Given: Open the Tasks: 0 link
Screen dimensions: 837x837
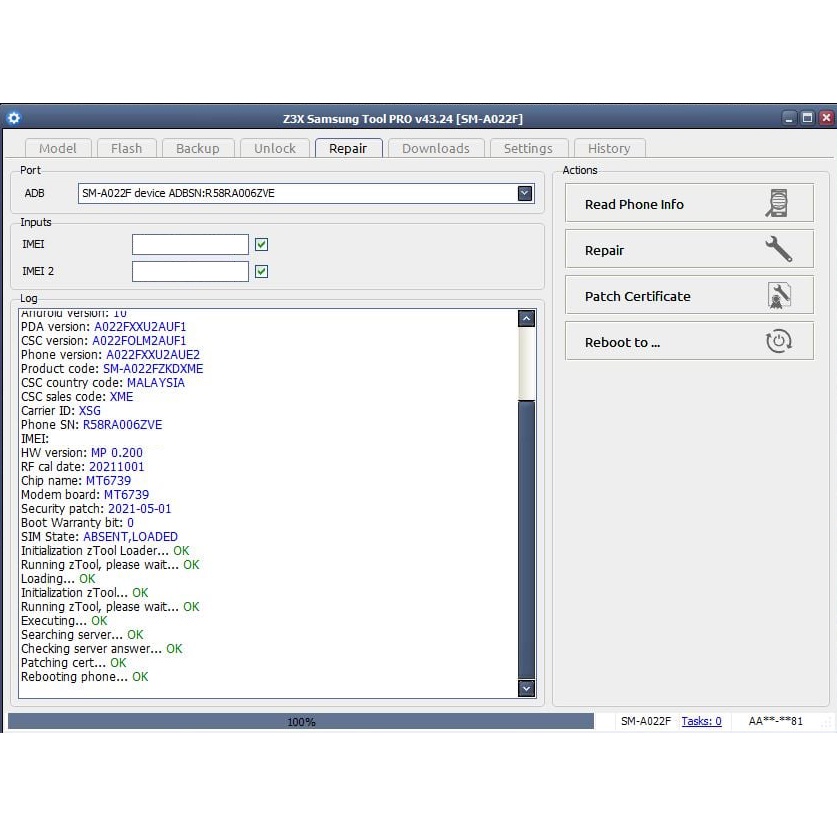Looking at the screenshot, I should click(x=701, y=721).
